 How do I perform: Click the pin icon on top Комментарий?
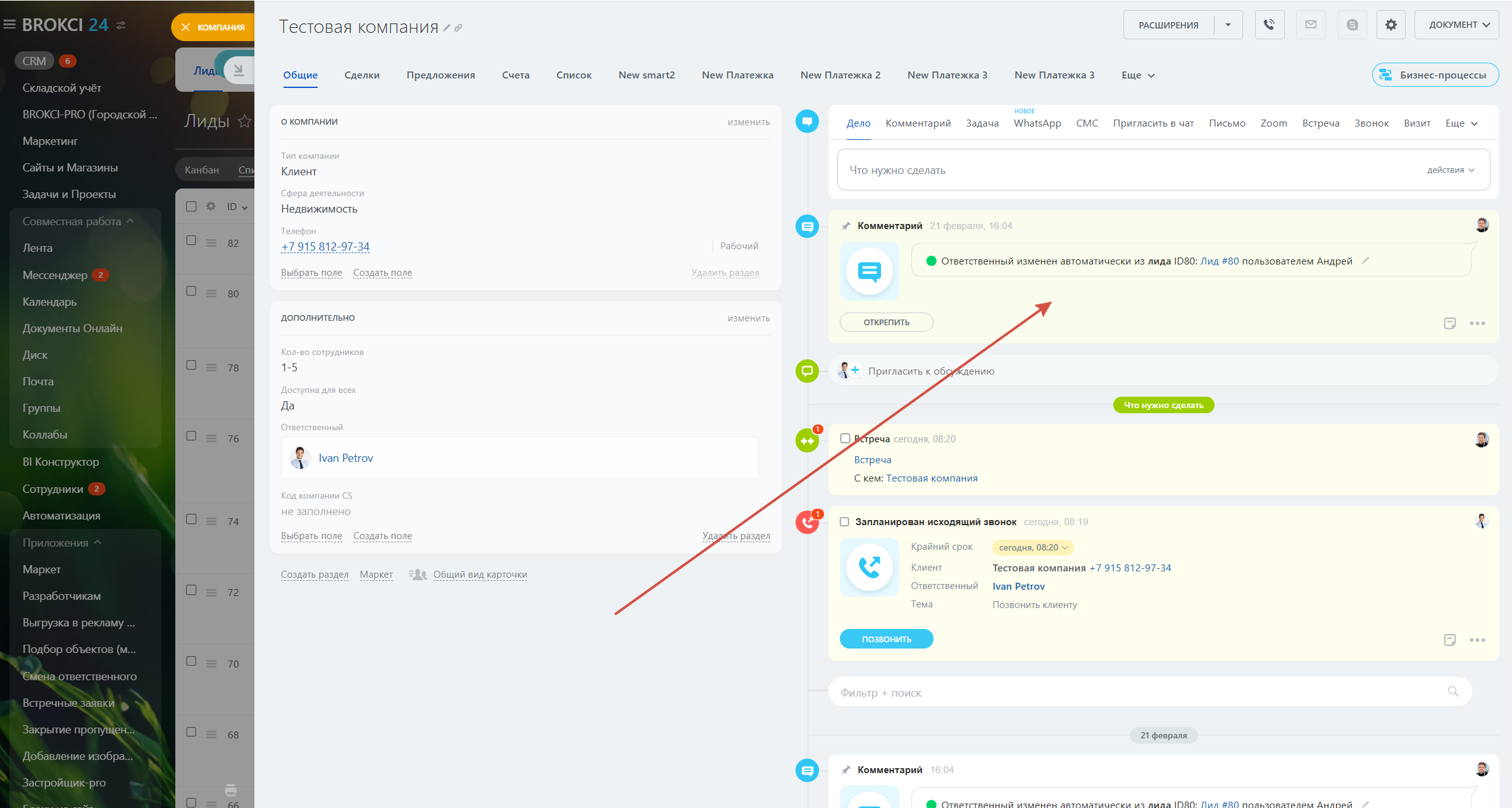pos(846,226)
